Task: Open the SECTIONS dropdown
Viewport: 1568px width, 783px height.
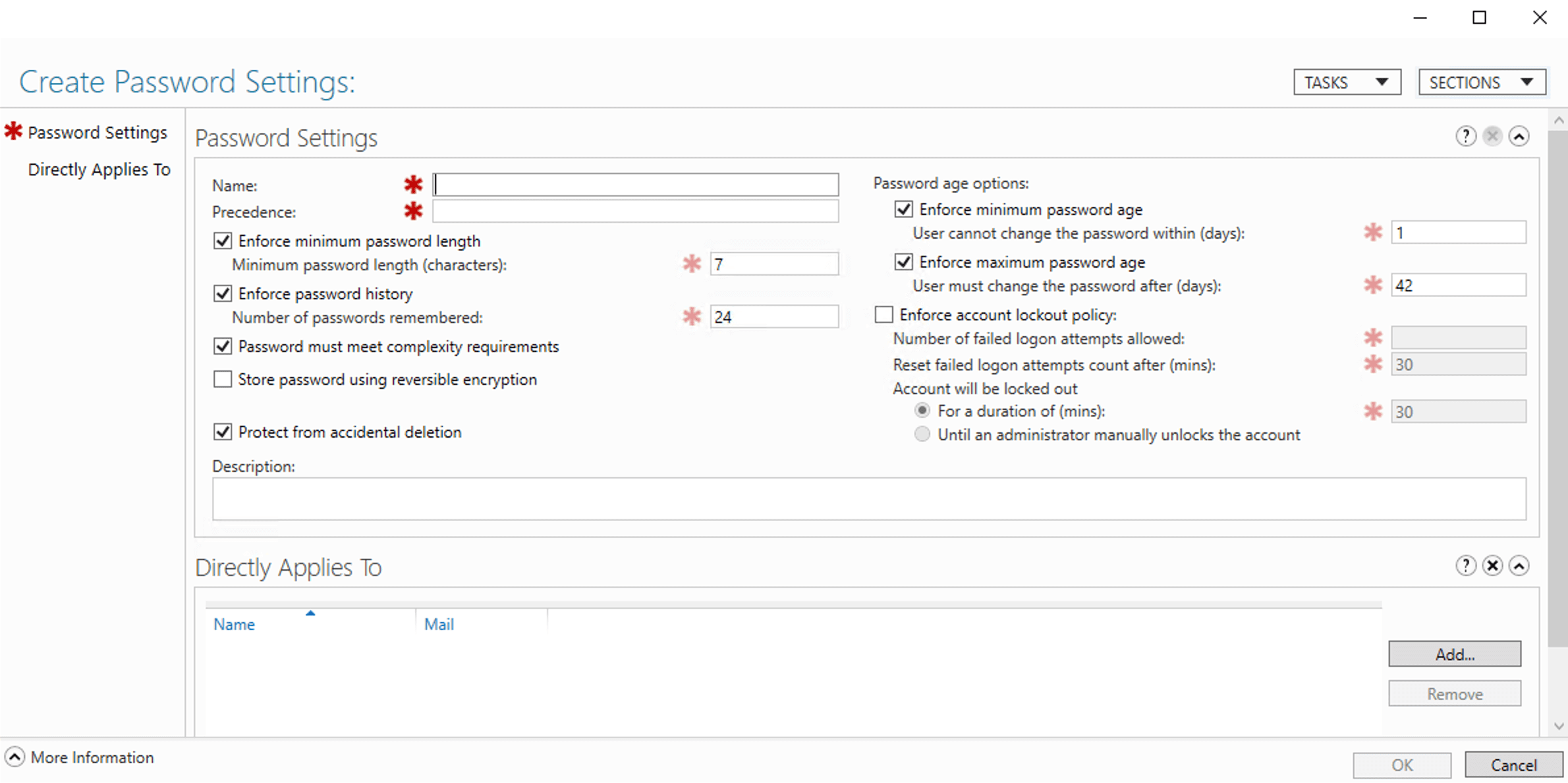Action: tap(1482, 82)
